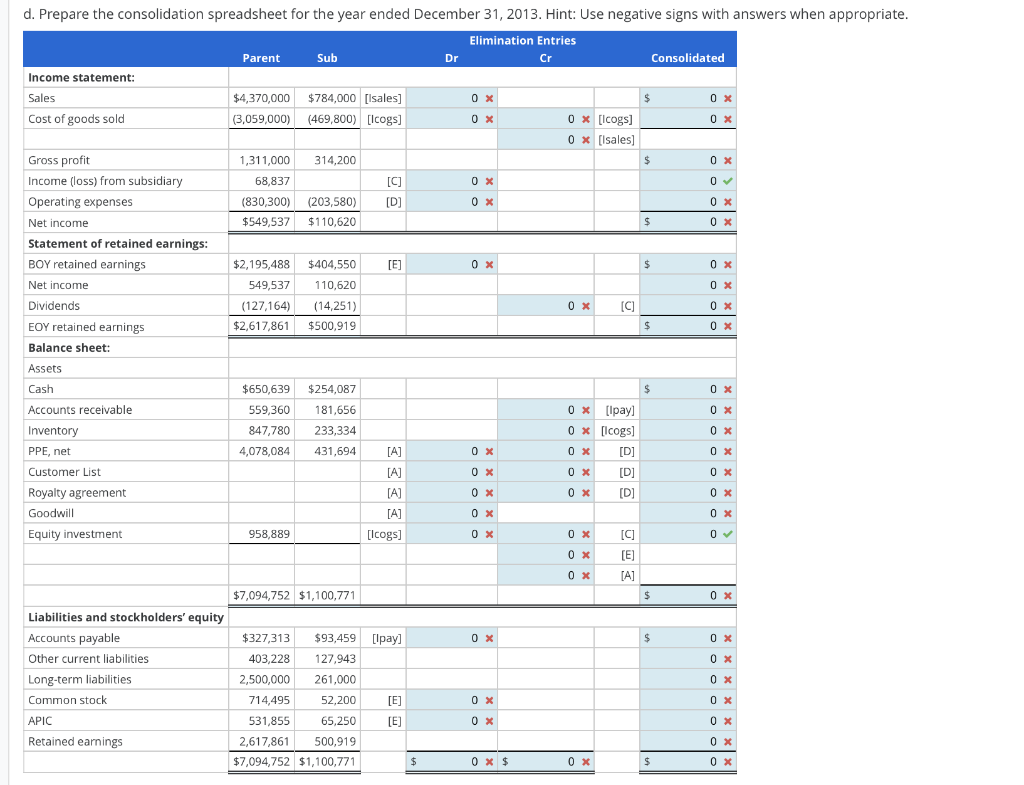The height and width of the screenshot is (785, 1024).
Task: Click red X on BOY retained earnings debit entry
Action: (x=487, y=264)
